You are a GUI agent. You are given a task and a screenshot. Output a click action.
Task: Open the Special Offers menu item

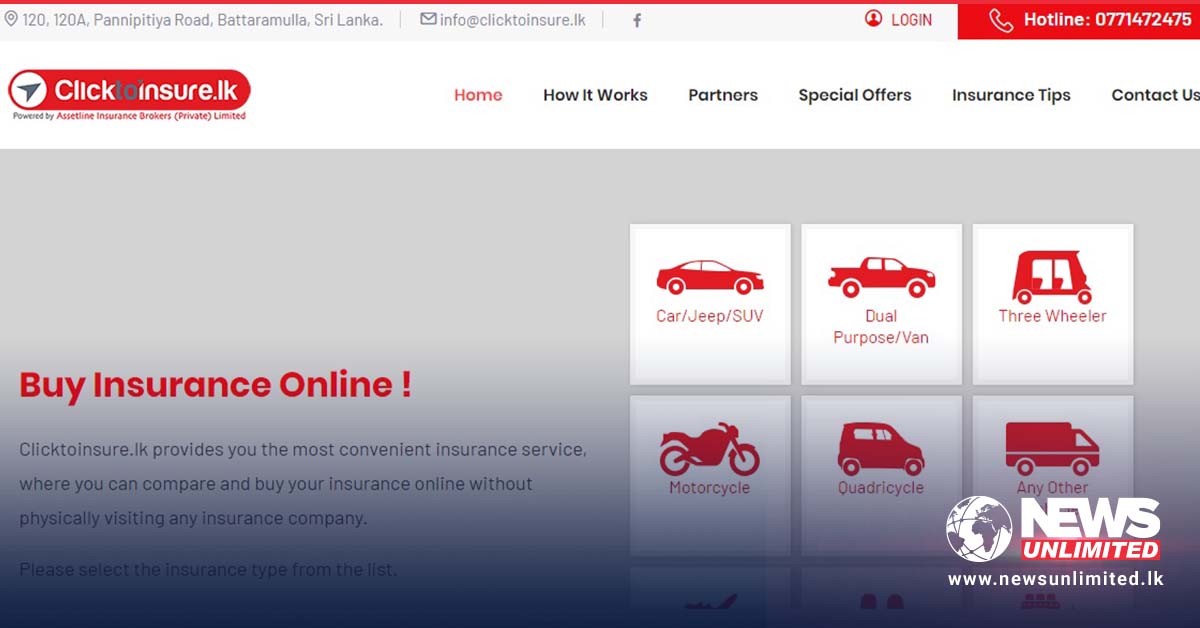click(855, 95)
